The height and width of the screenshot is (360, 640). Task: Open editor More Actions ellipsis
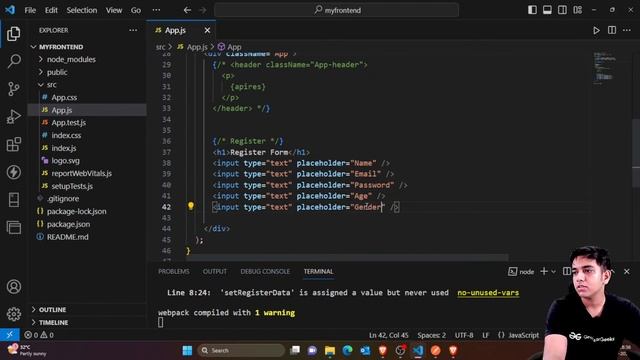[627, 30]
